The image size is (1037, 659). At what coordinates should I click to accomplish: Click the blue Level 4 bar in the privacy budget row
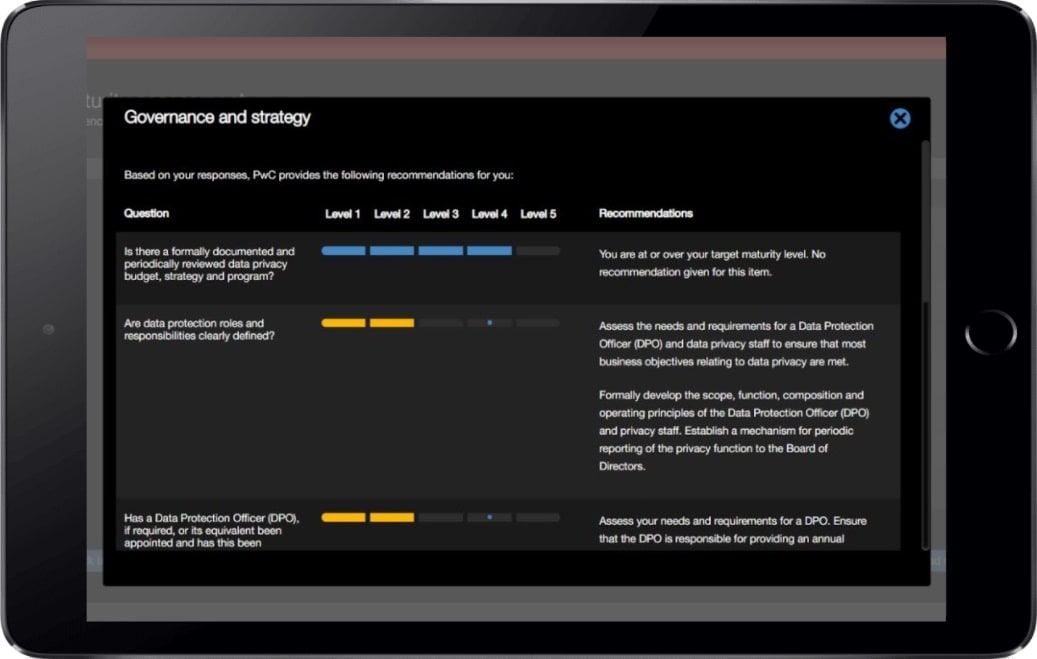point(489,251)
